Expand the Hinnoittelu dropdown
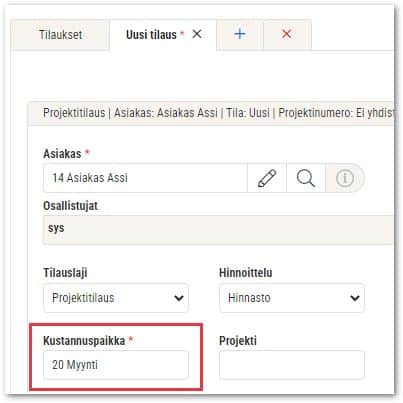The width and height of the screenshot is (403, 403). click(x=292, y=298)
